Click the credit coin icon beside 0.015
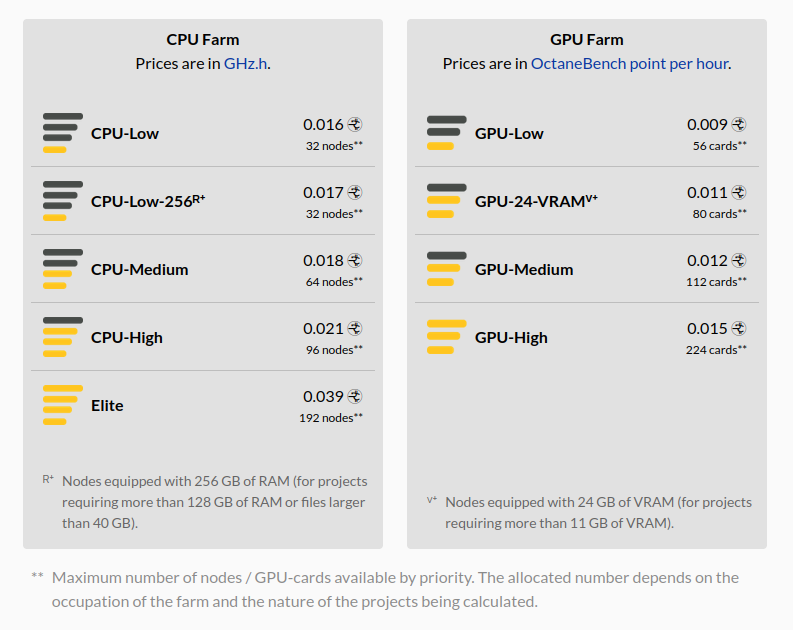 (x=739, y=329)
